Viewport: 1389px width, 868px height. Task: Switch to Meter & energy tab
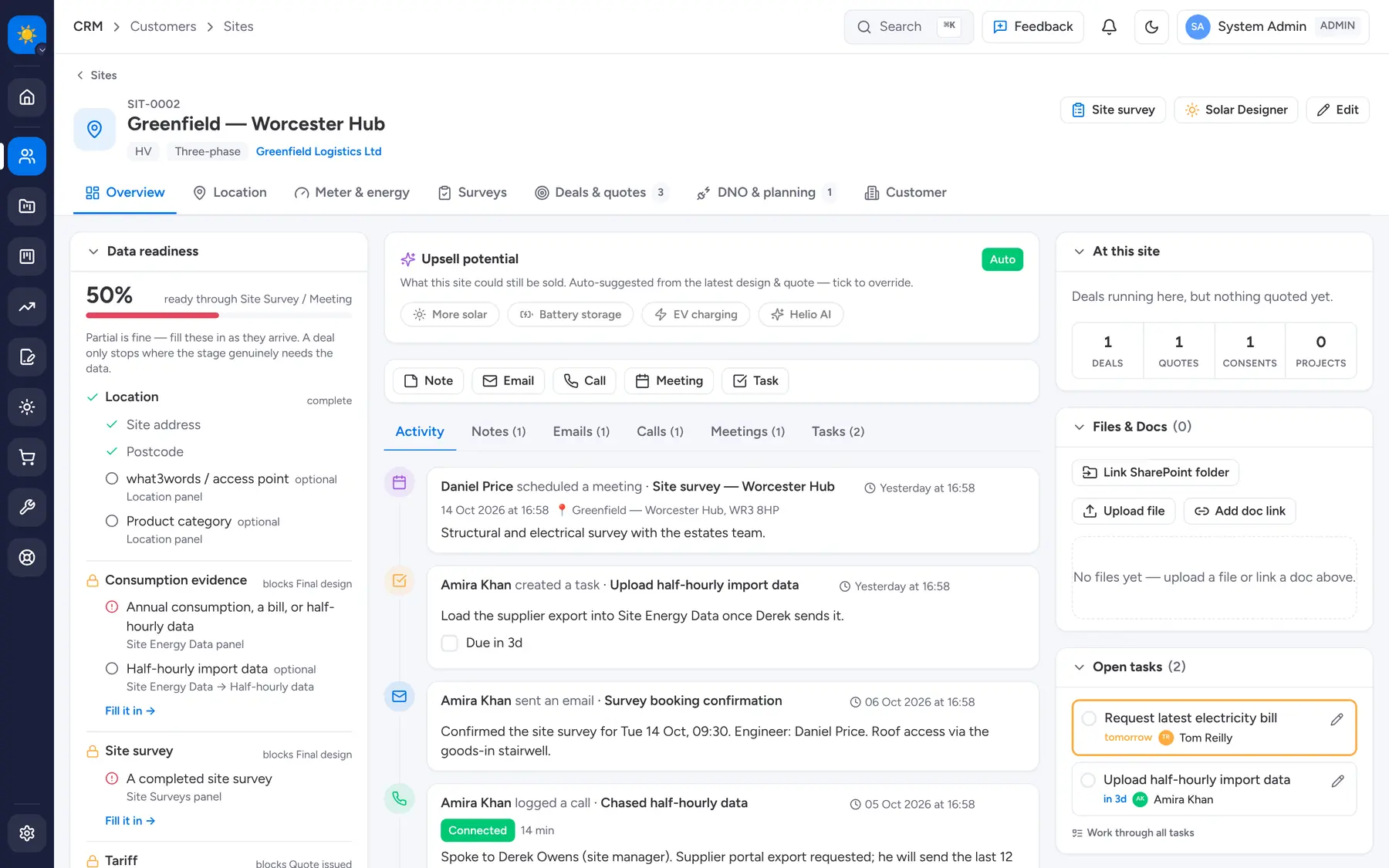coord(352,192)
